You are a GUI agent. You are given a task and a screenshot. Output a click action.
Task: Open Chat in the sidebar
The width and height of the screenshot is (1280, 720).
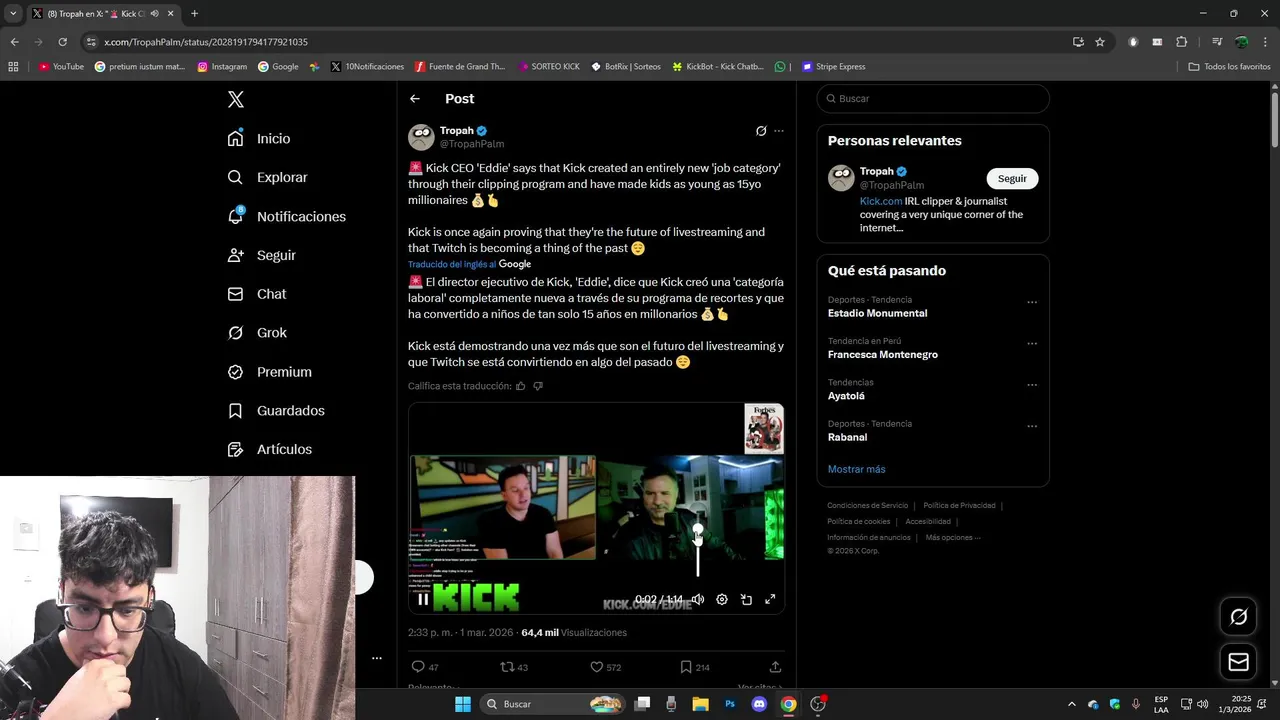[x=256, y=294]
